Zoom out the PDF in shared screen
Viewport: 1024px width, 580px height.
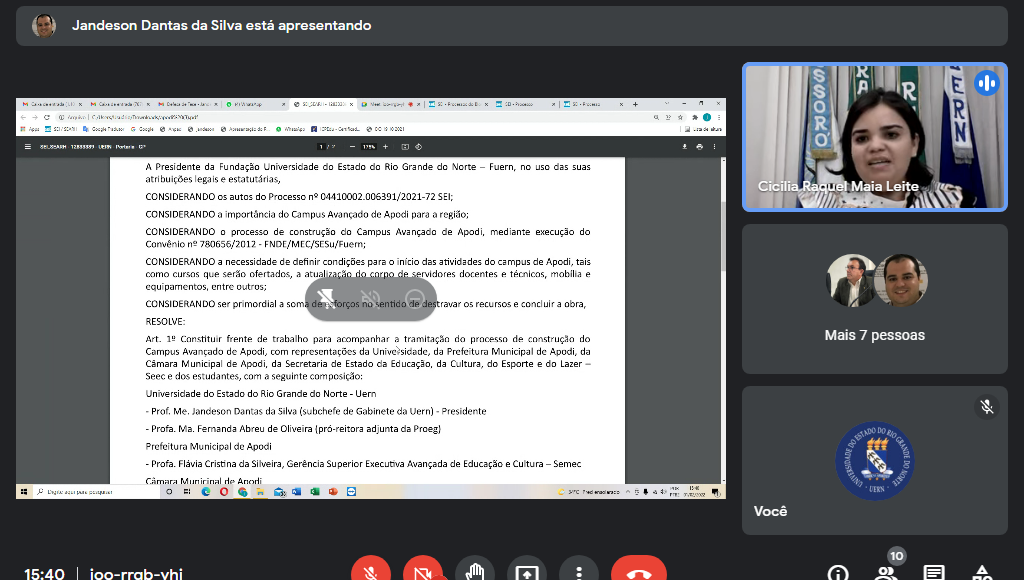(x=353, y=147)
